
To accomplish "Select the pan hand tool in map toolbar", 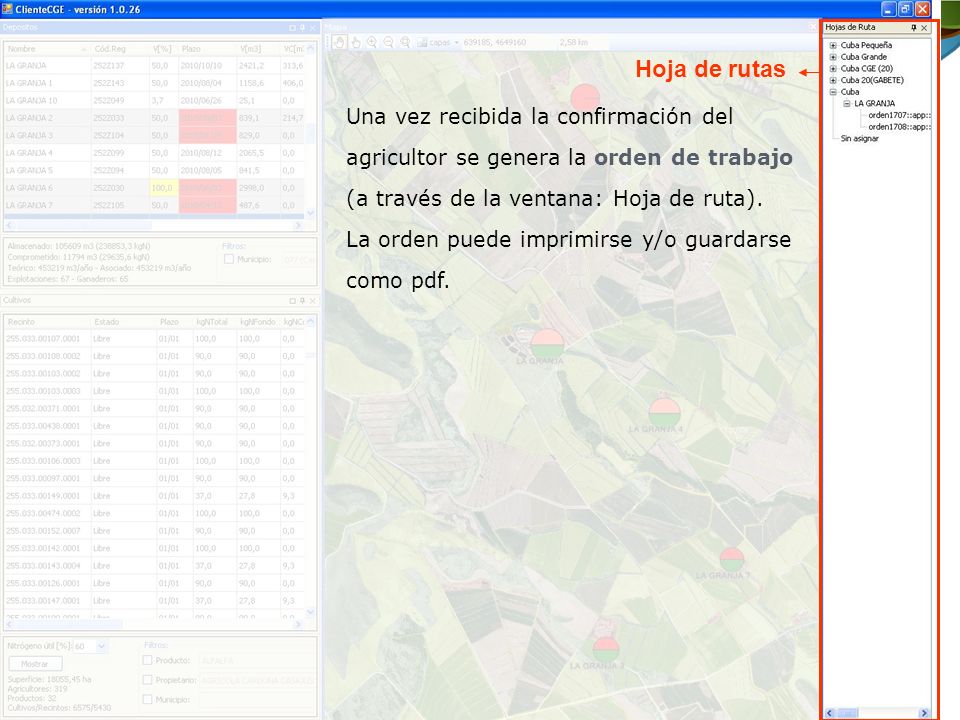I will tap(340, 42).
